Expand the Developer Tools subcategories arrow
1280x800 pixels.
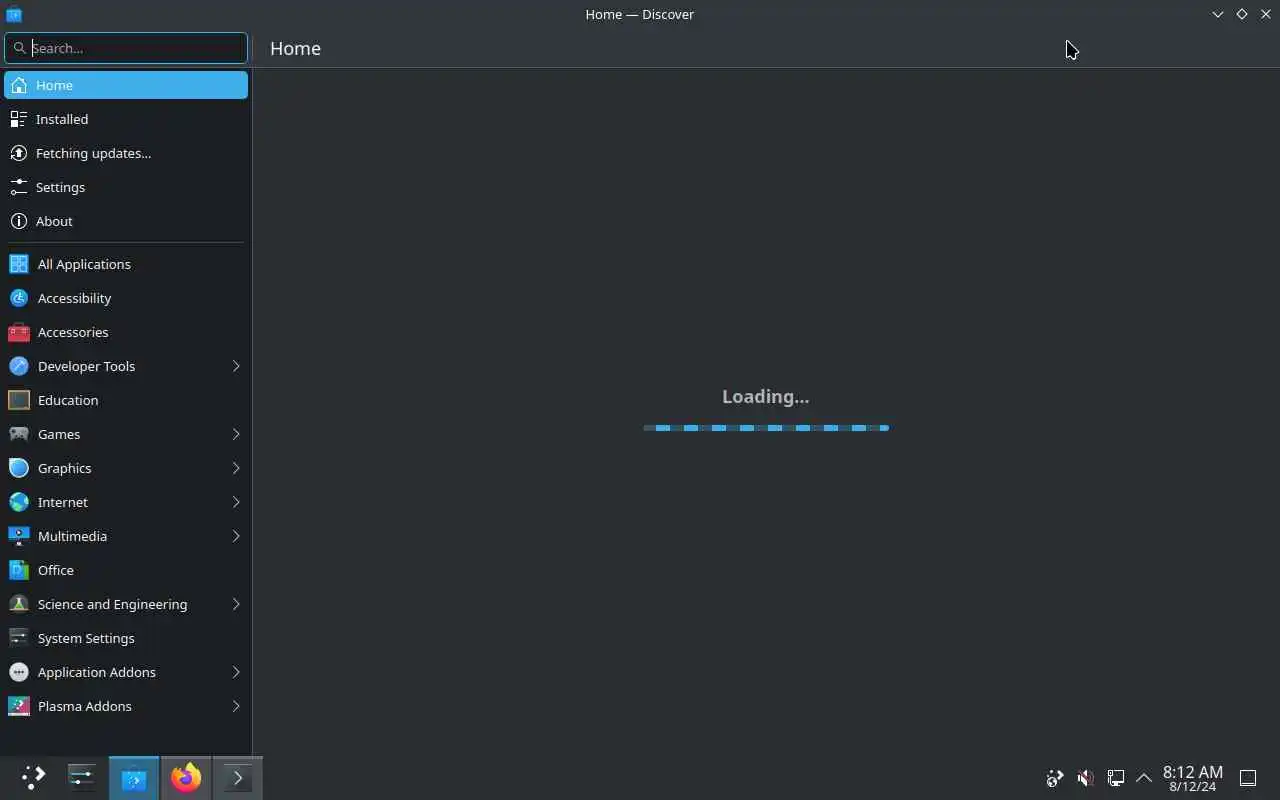236,366
